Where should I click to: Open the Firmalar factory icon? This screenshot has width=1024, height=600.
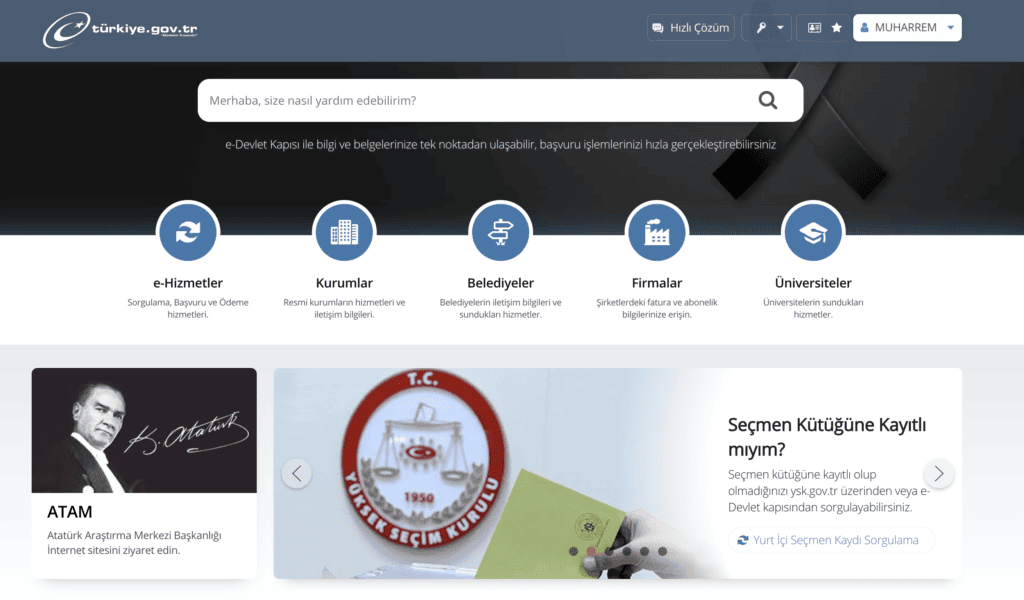[656, 232]
